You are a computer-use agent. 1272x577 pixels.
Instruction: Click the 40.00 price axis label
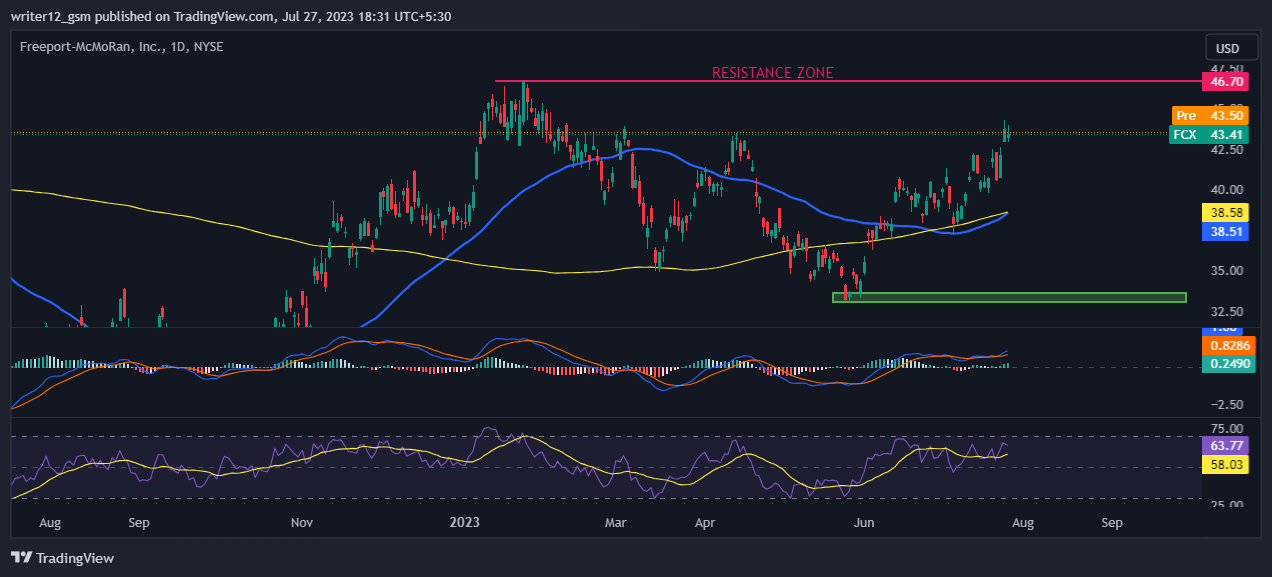(1227, 189)
